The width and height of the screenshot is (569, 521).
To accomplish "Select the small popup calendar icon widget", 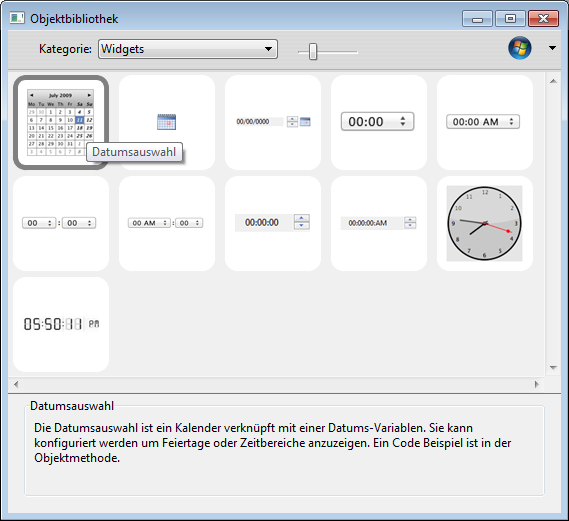I will pos(167,122).
